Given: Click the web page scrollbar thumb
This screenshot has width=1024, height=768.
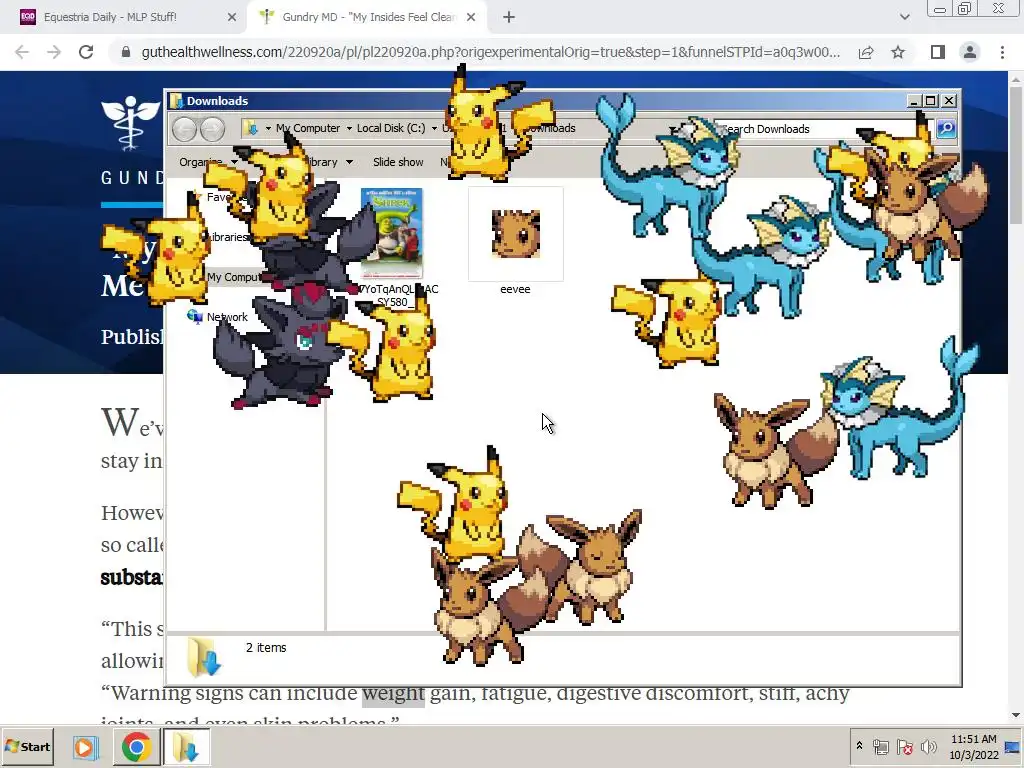Looking at the screenshot, I should point(1016,155).
